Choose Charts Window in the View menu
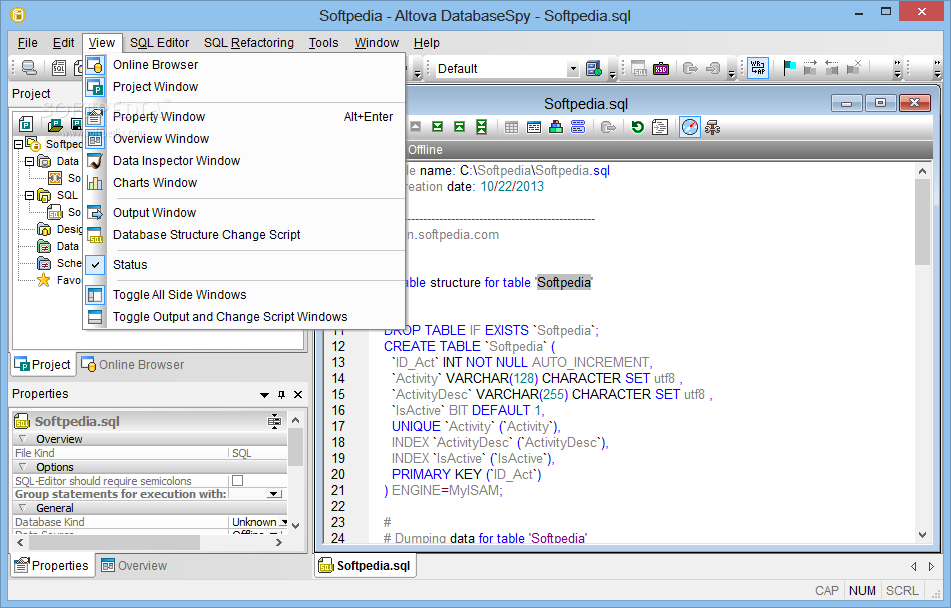The width and height of the screenshot is (951, 608). pyautogui.click(x=244, y=183)
